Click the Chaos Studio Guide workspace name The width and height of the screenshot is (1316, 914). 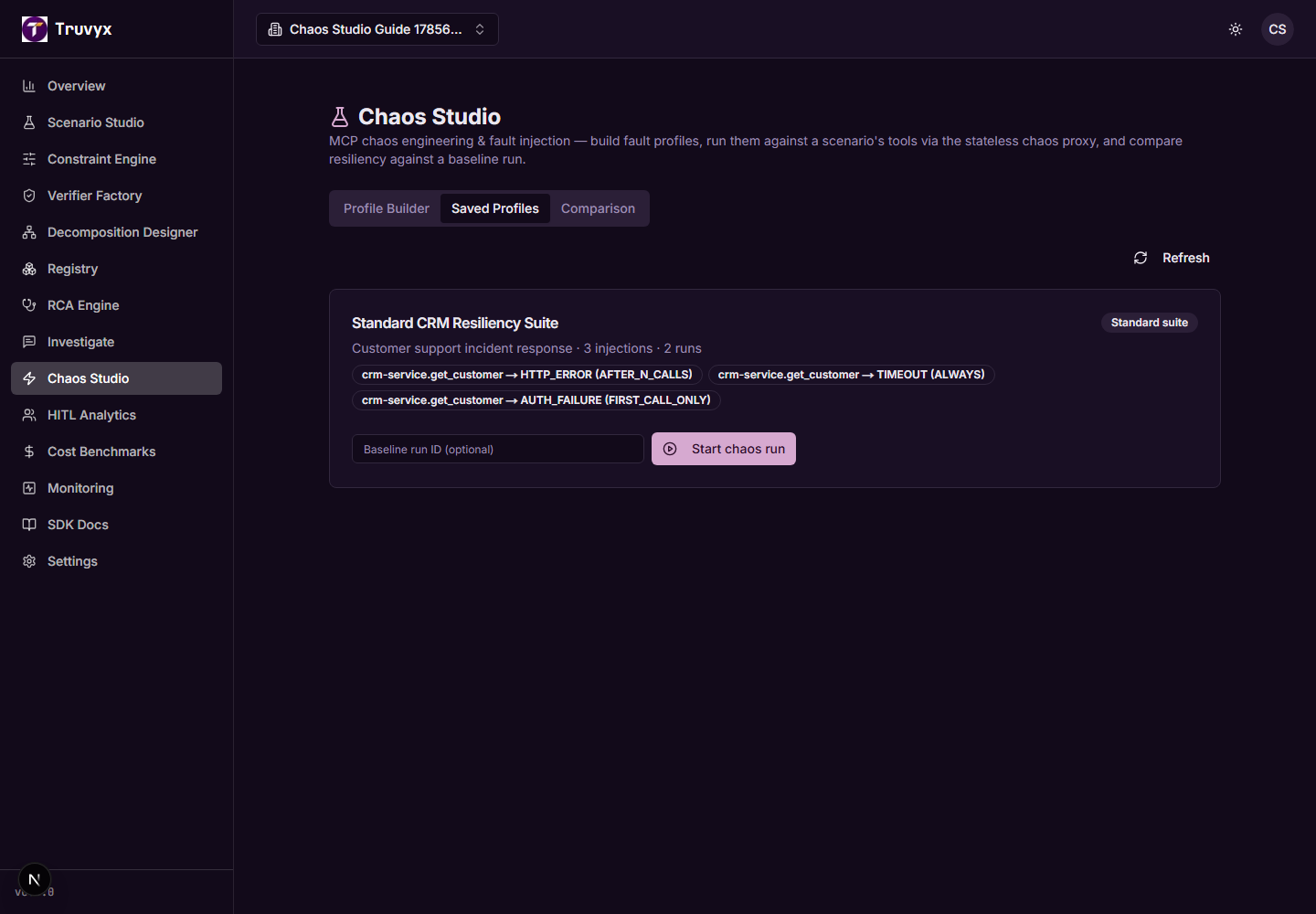click(376, 29)
